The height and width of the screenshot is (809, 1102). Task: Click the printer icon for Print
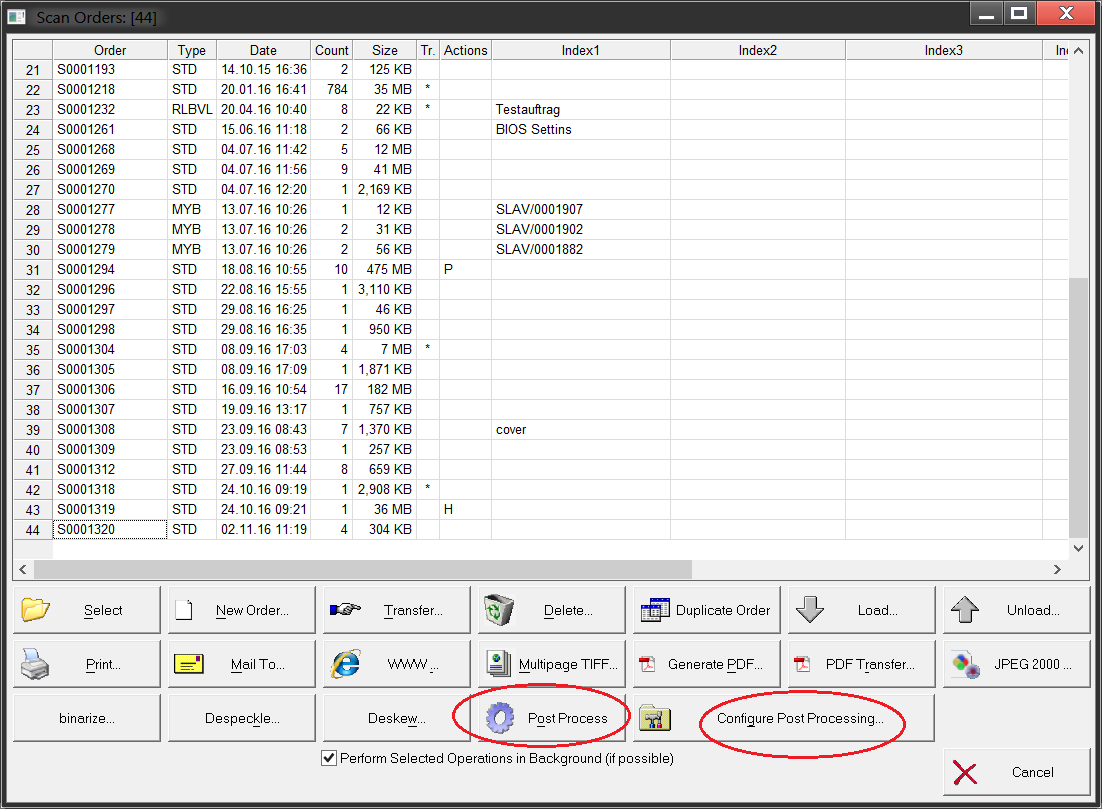point(34,664)
